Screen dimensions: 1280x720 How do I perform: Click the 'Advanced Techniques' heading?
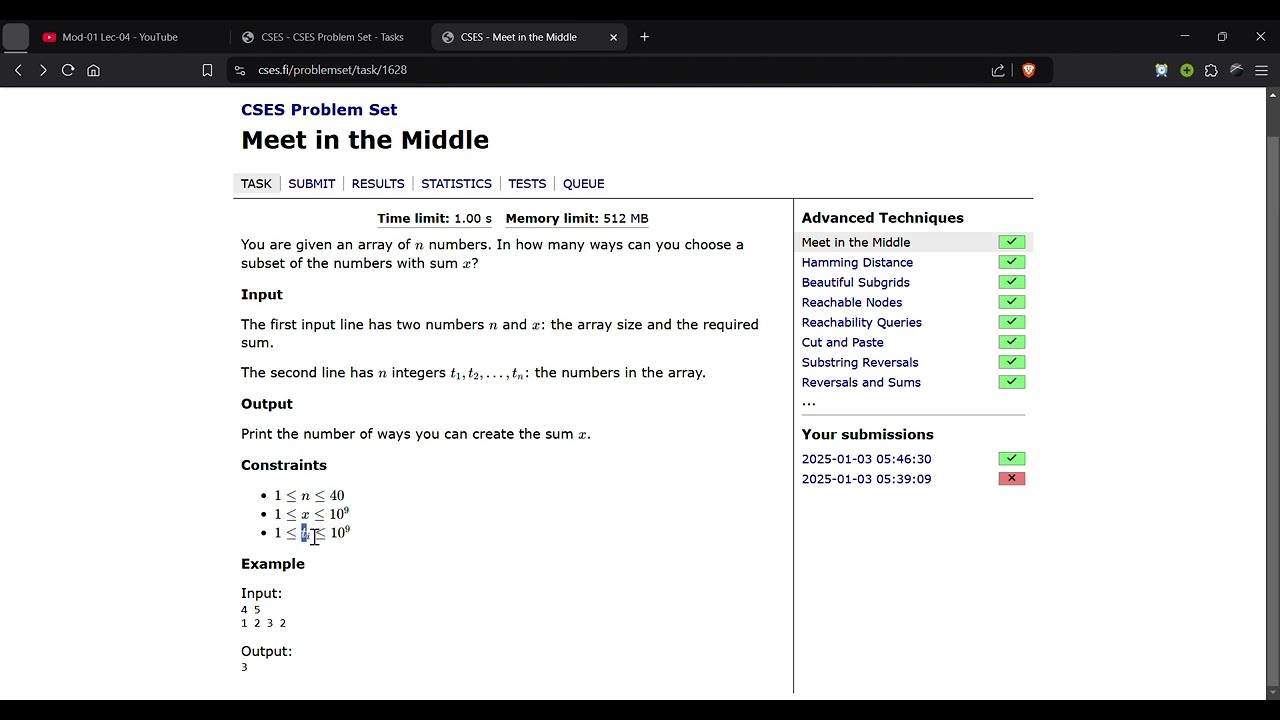(x=882, y=218)
